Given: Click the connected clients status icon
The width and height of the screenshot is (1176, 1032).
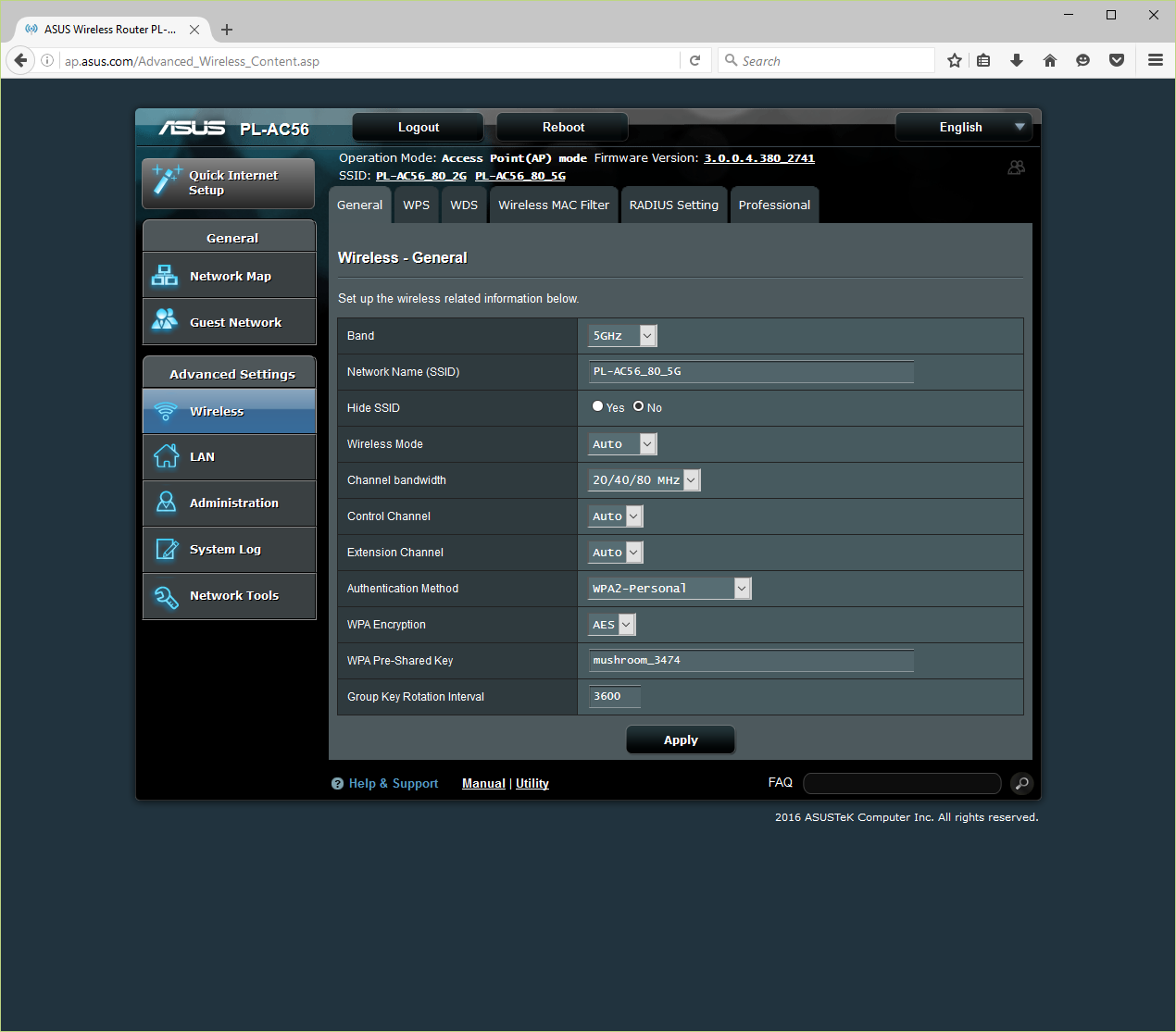Looking at the screenshot, I should [x=1017, y=168].
